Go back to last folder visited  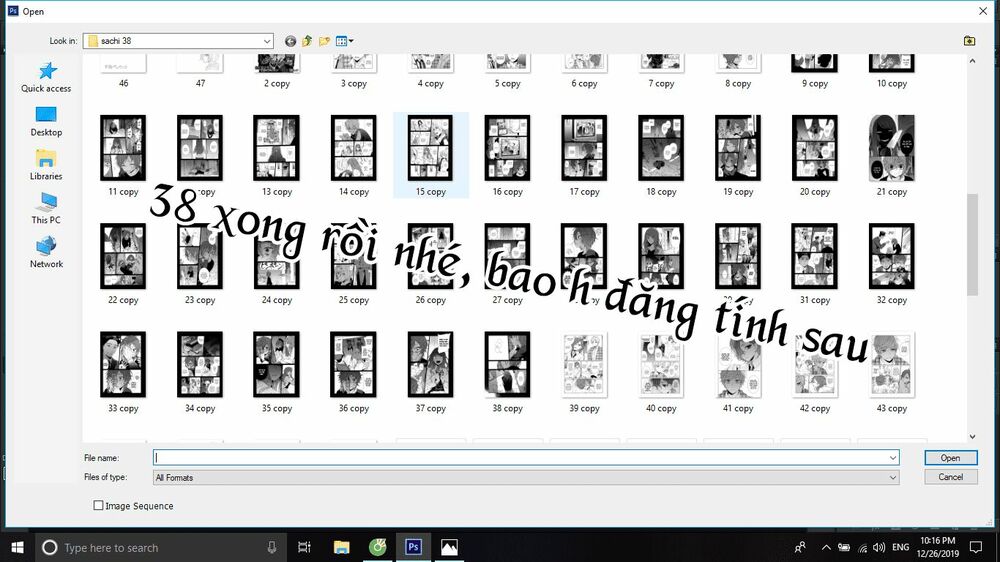pos(290,41)
